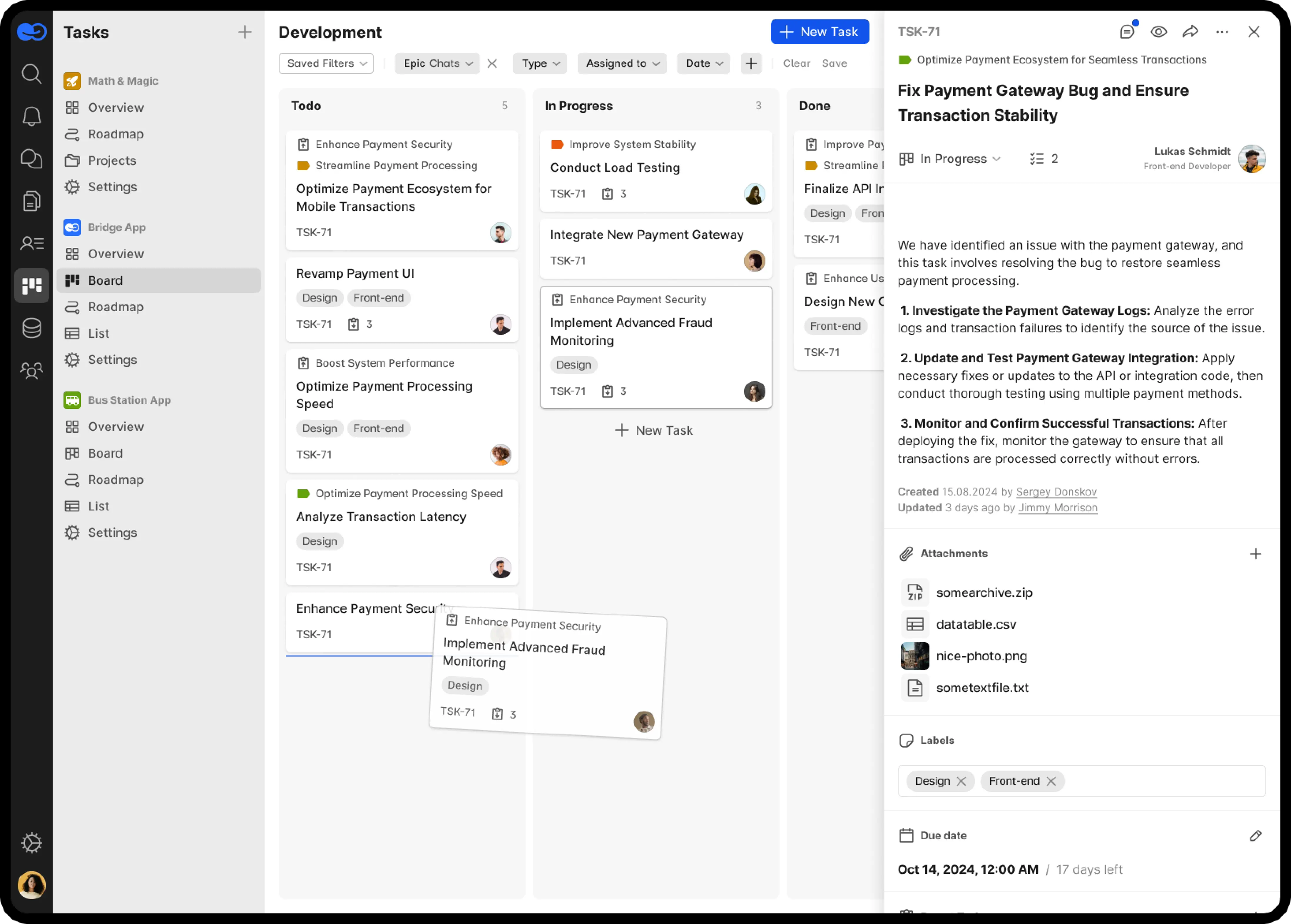Open the Saved Filters dropdown
The height and width of the screenshot is (924, 1291).
(326, 63)
